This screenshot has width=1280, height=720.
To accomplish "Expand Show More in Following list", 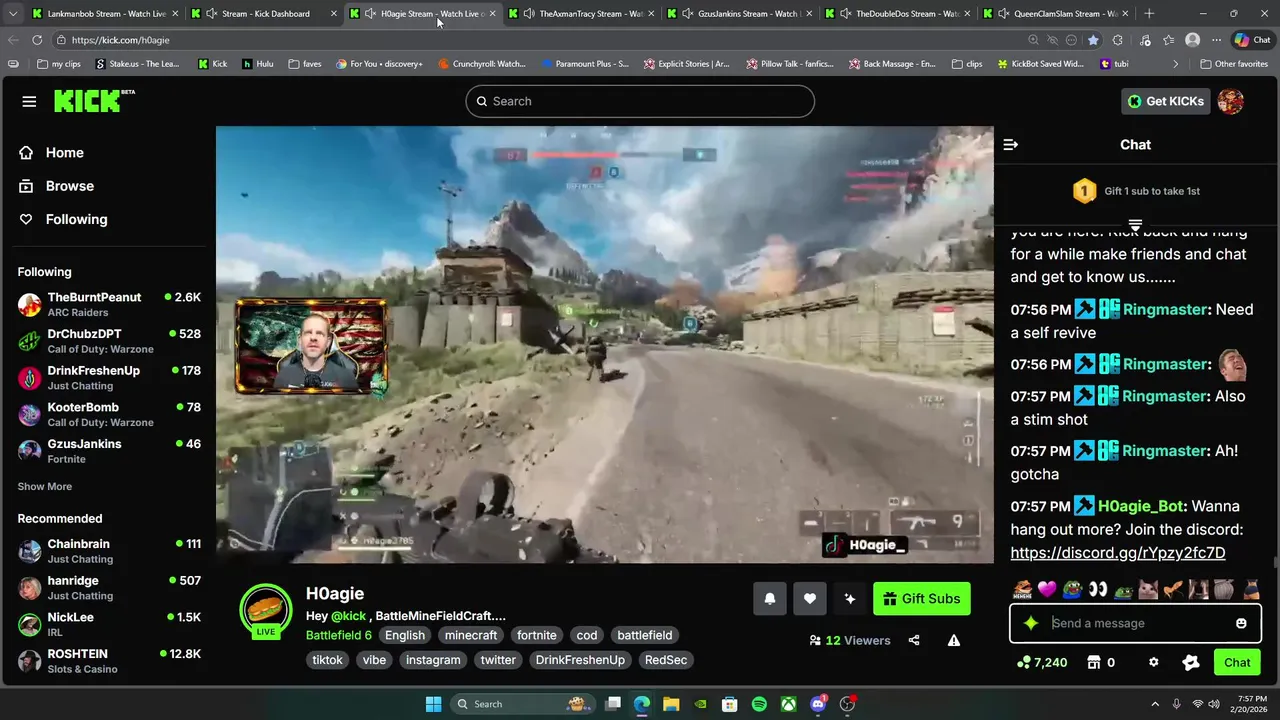I will pyautogui.click(x=45, y=486).
